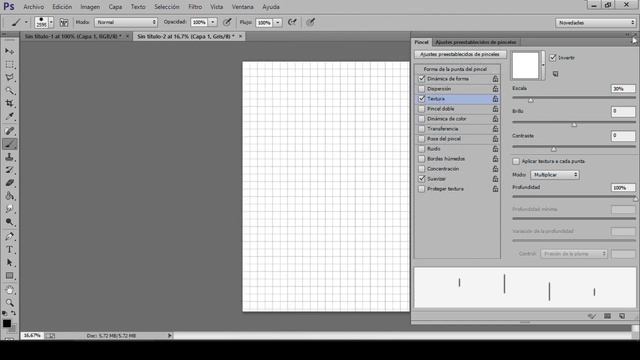The height and width of the screenshot is (360, 640).
Task: Select the Zoom tool
Action: click(x=9, y=303)
